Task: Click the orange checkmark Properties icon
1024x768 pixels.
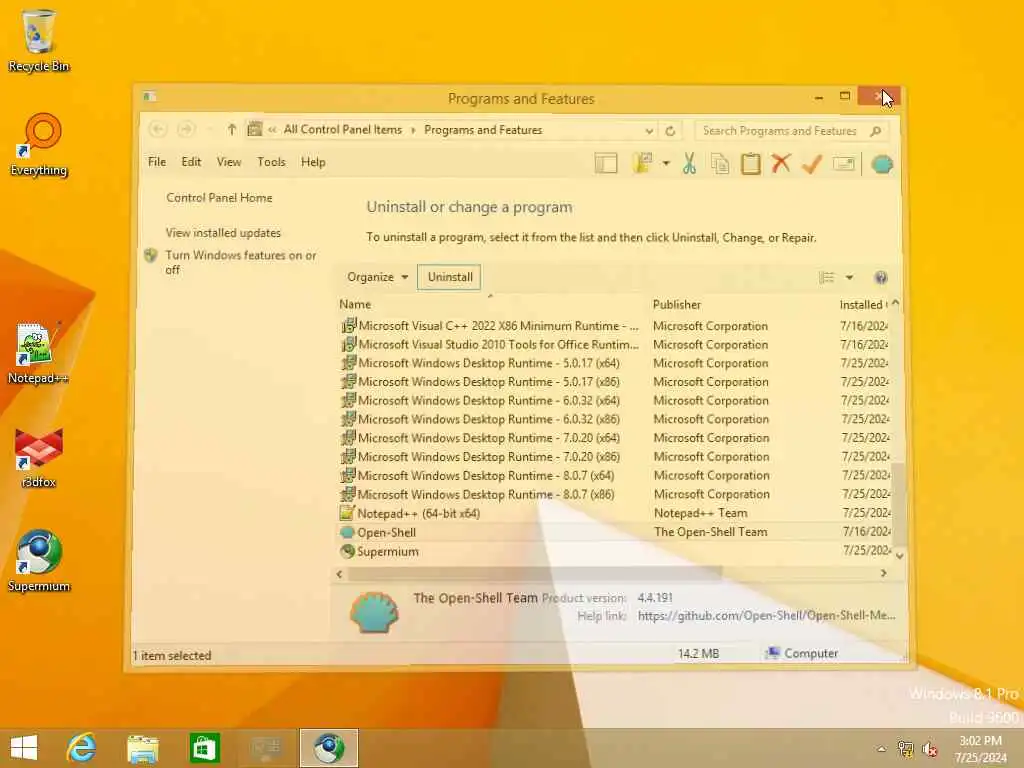Action: click(812, 163)
